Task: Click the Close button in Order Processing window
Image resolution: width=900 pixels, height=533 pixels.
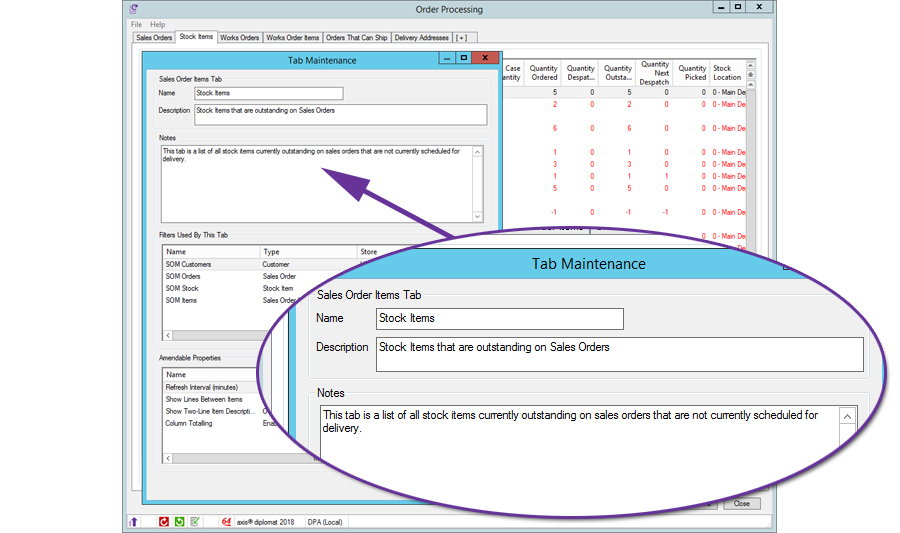Action: (x=742, y=503)
